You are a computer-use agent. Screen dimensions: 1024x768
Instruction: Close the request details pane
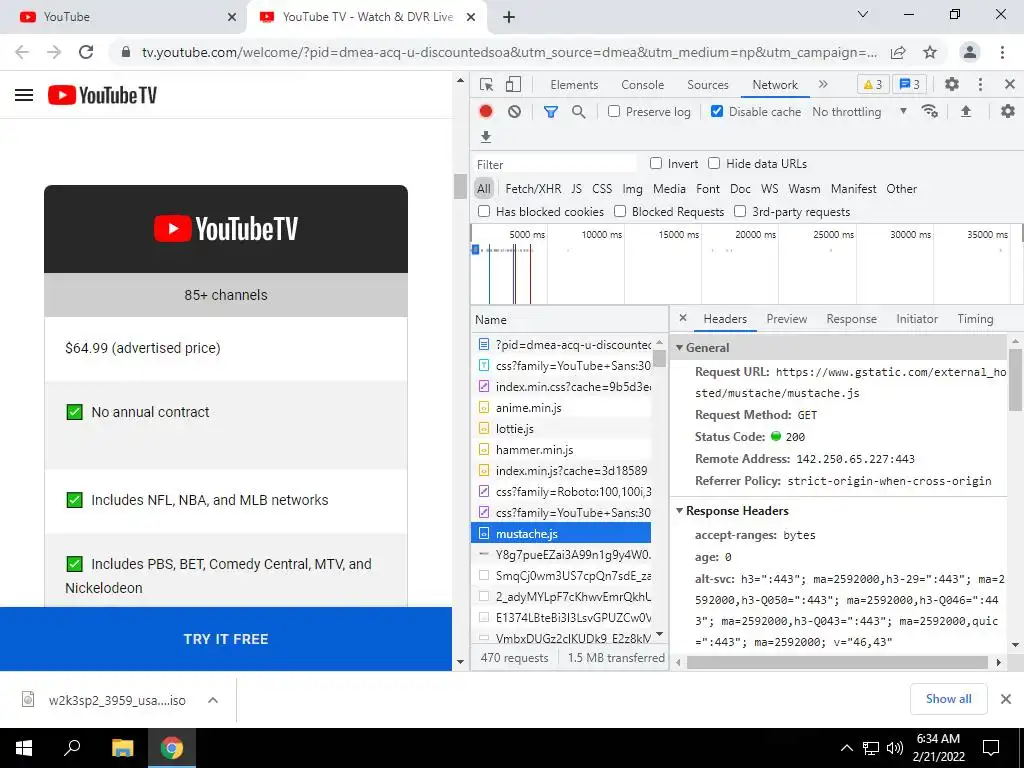682,318
